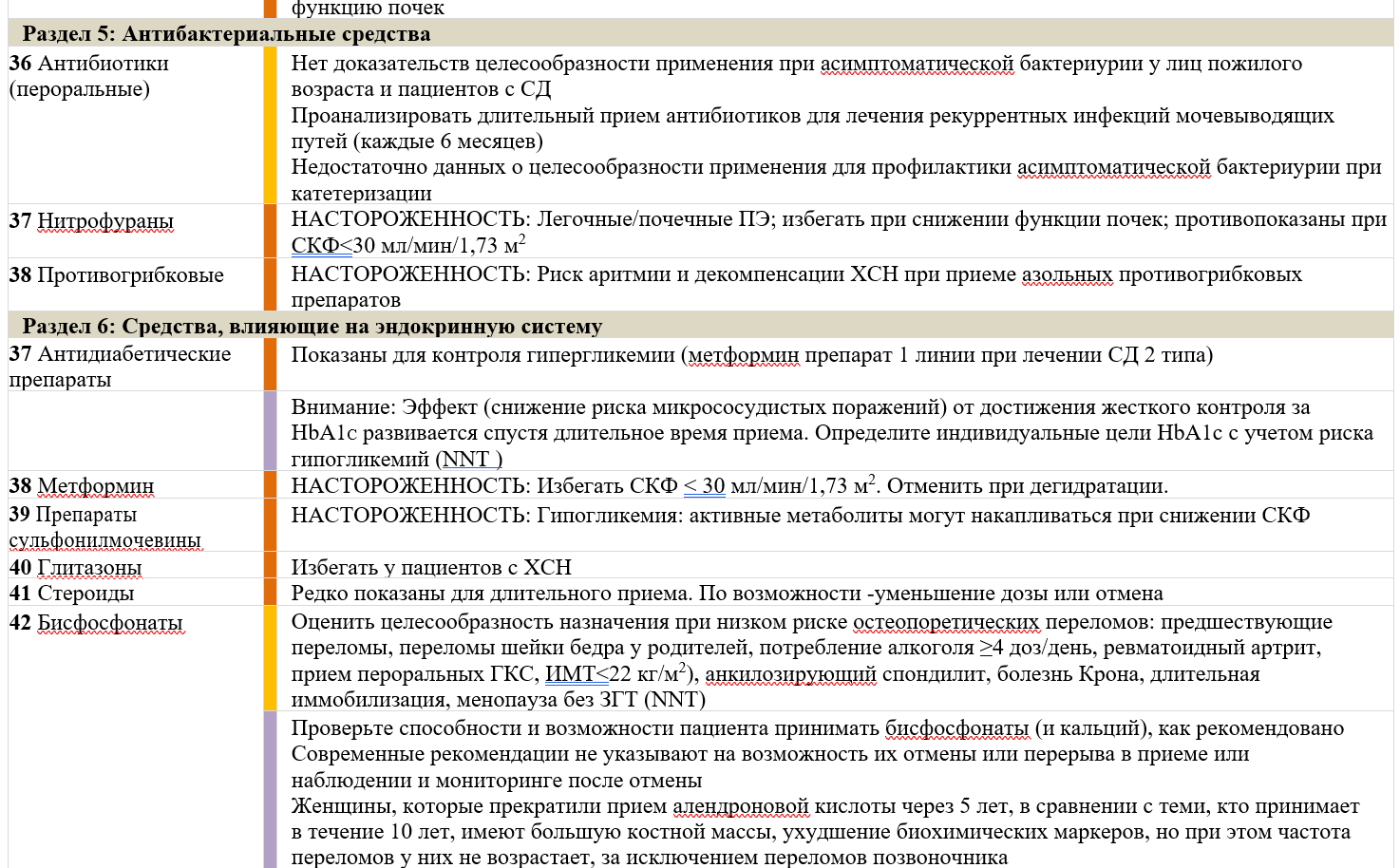This screenshot has height=868, width=1400.
Task: Click the text "Отменить при дегидратации."
Action: tap(1028, 486)
